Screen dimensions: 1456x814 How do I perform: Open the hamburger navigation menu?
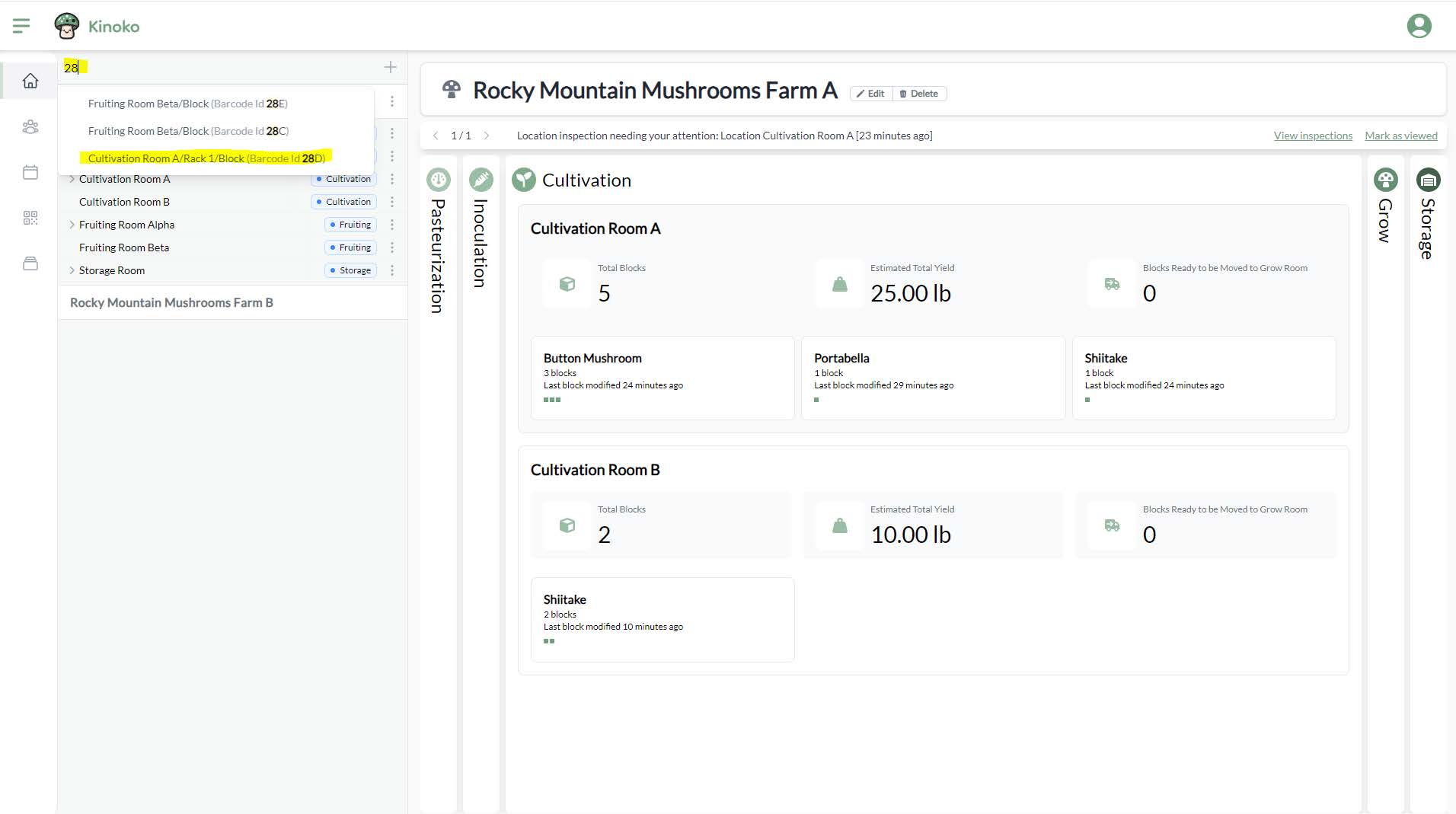[x=21, y=26]
